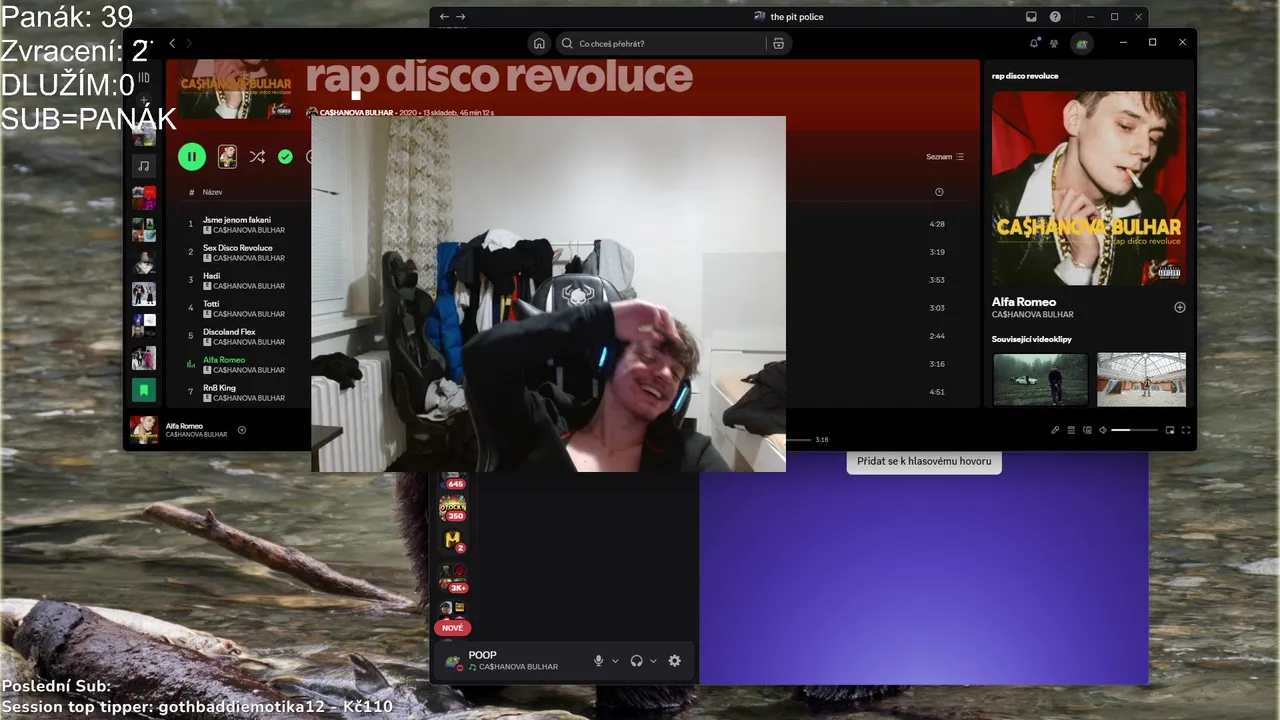This screenshot has height=720, width=1280.
Task: Go back in Spotify navigation
Action: pos(172,43)
